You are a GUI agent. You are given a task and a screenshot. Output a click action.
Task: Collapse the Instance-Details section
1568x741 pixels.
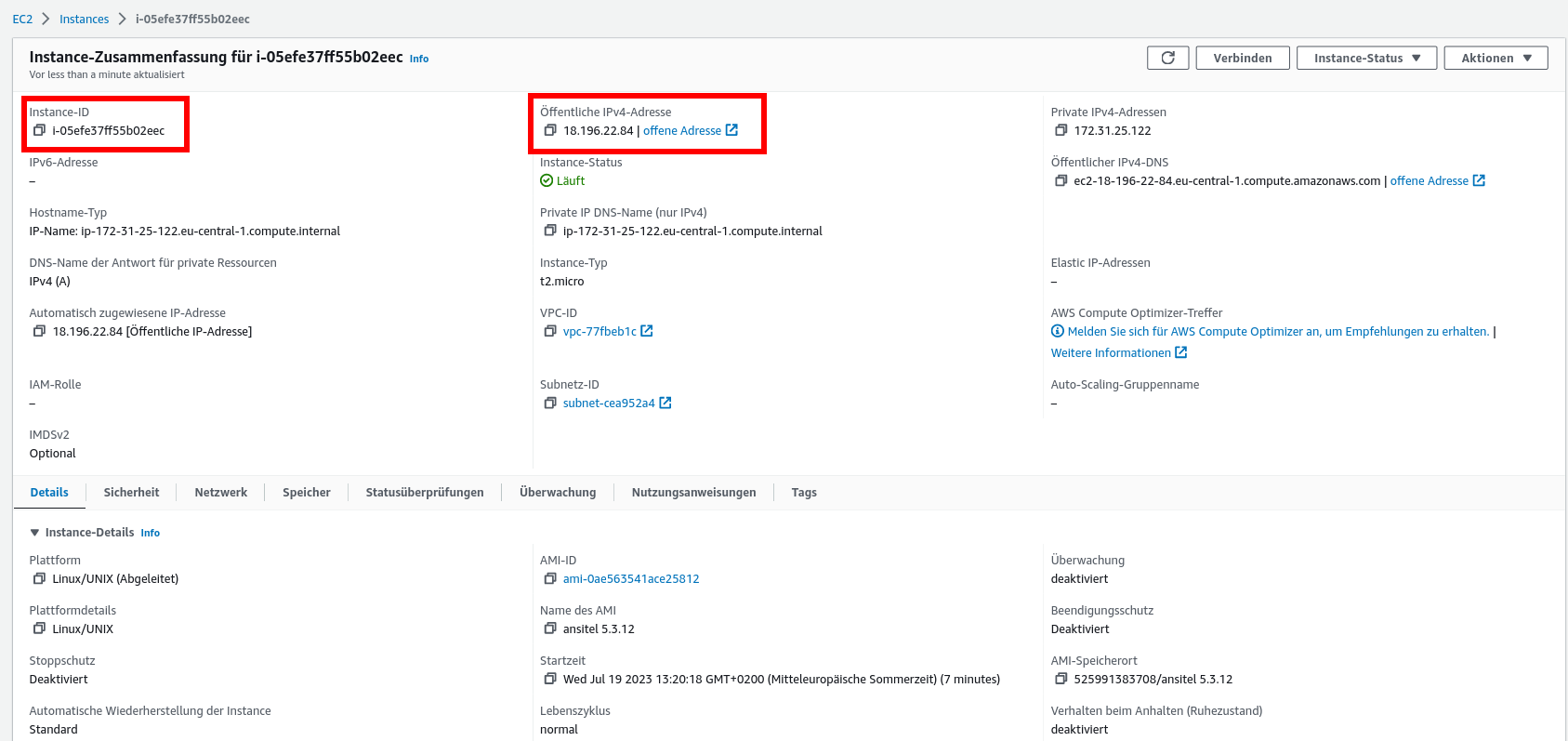tap(35, 533)
